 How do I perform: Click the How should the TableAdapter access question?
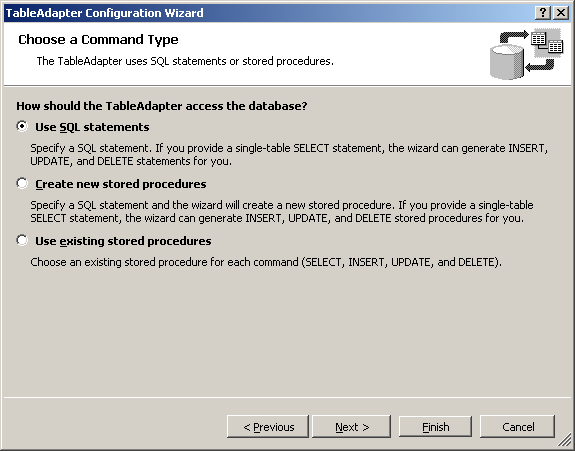pos(162,106)
